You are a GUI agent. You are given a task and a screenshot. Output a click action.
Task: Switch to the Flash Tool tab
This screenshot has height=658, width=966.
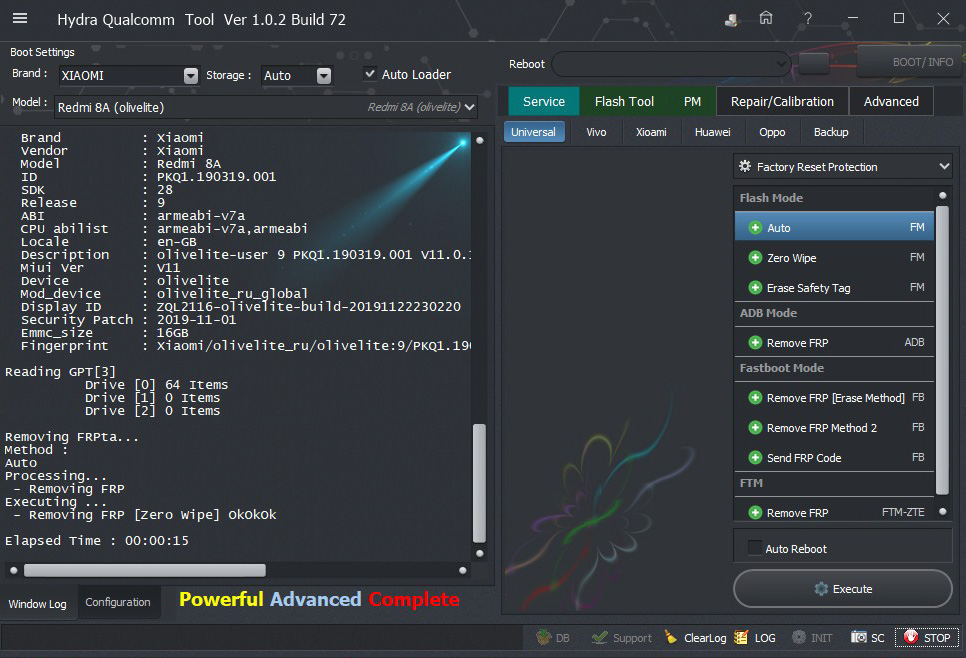pos(624,101)
